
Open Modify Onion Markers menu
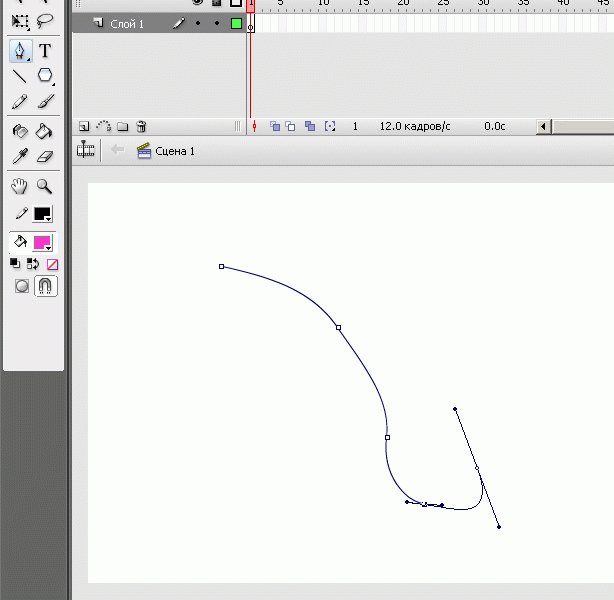point(330,126)
